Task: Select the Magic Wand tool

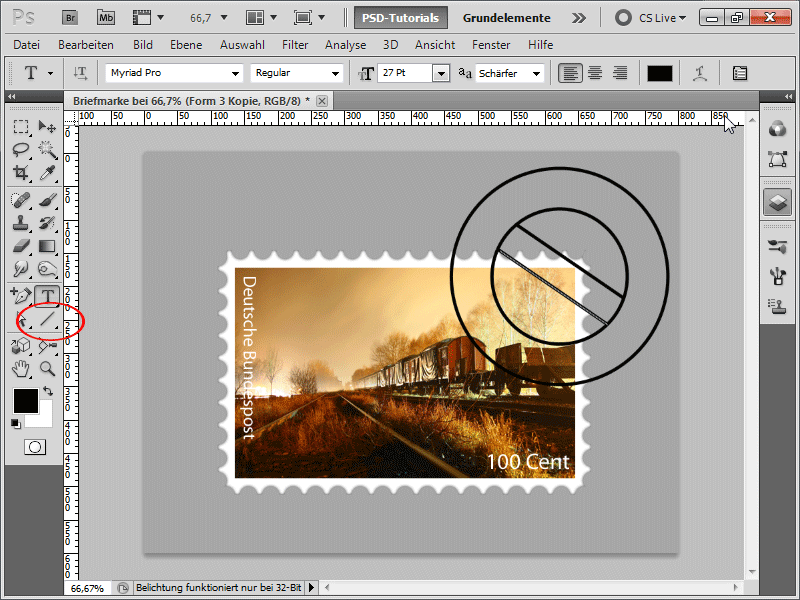Action: (47, 149)
